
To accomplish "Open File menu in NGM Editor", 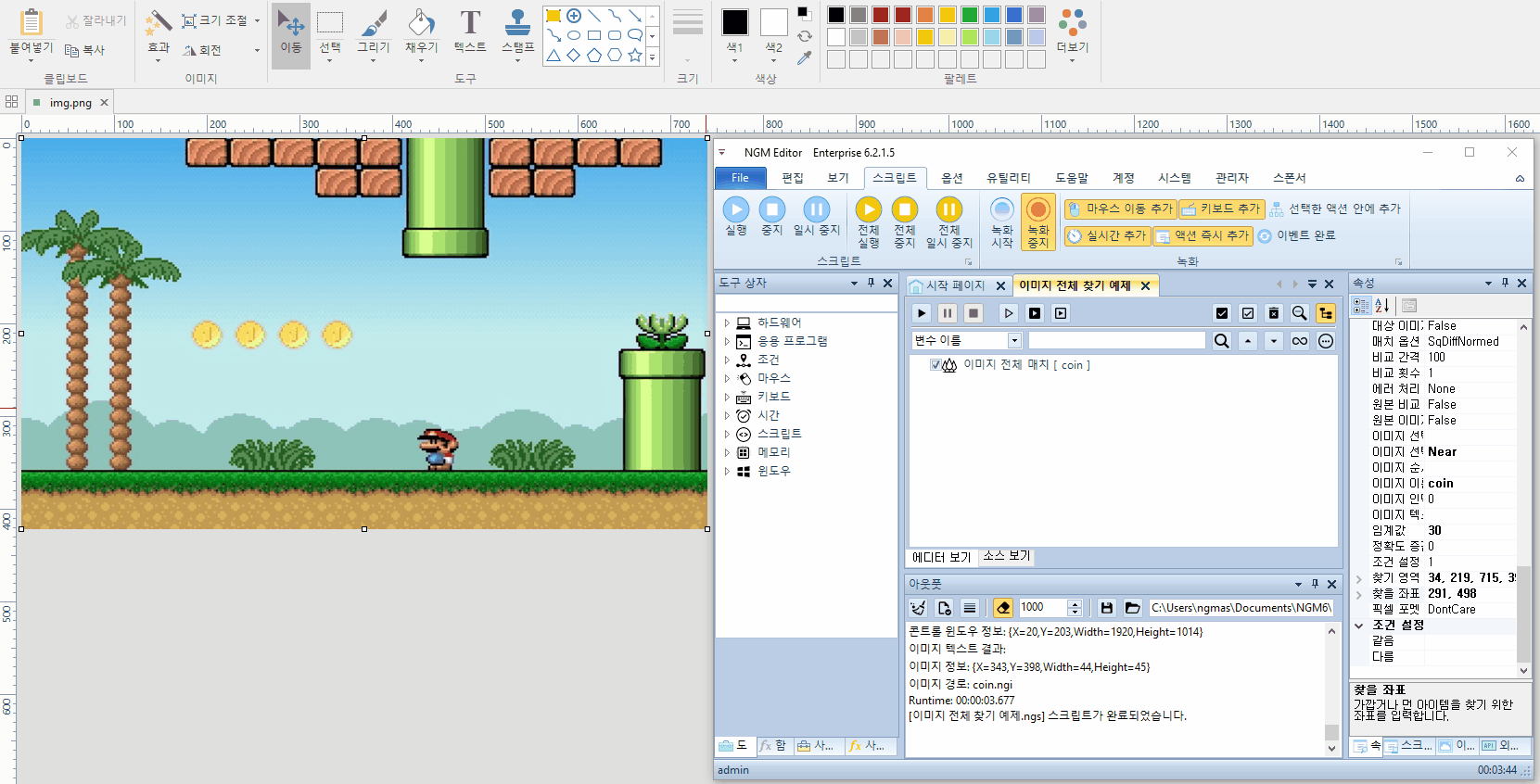I will coord(740,178).
